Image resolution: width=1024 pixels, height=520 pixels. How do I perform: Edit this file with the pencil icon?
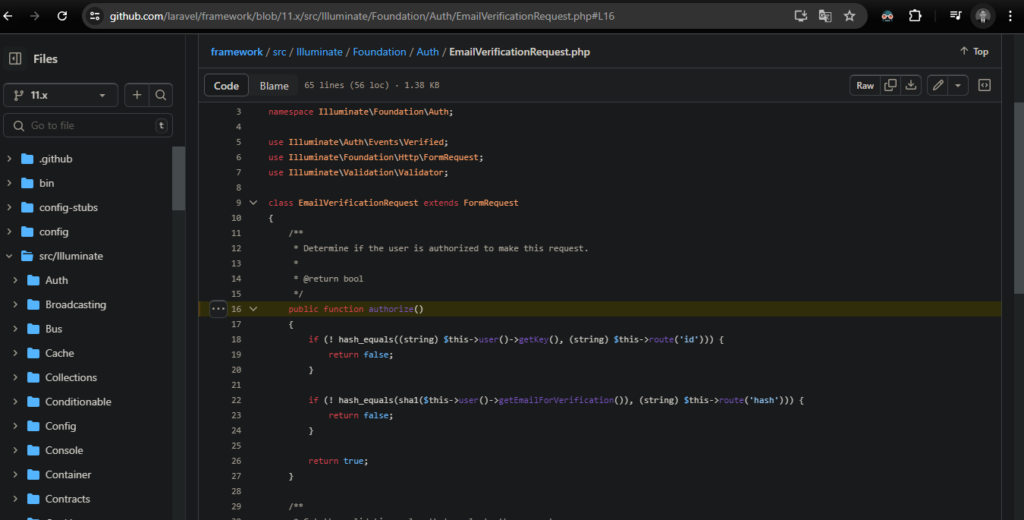938,85
